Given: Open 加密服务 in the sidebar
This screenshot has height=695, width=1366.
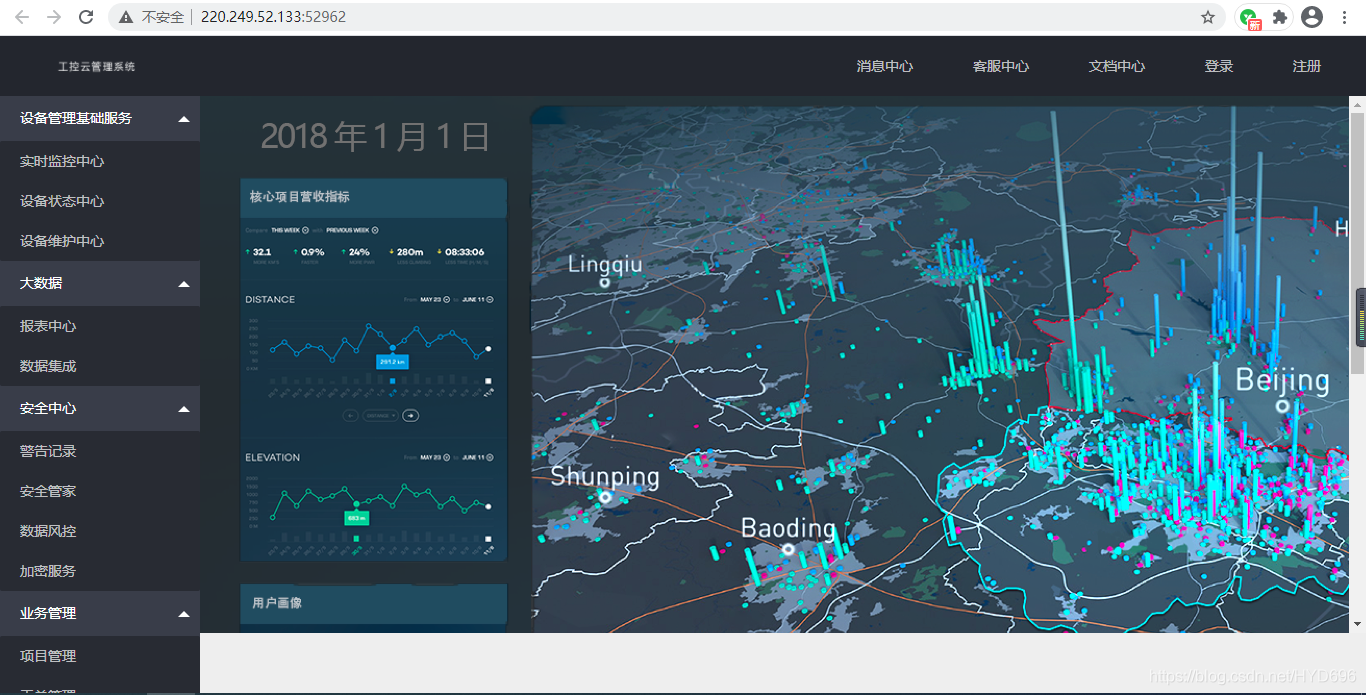Looking at the screenshot, I should [x=48, y=571].
